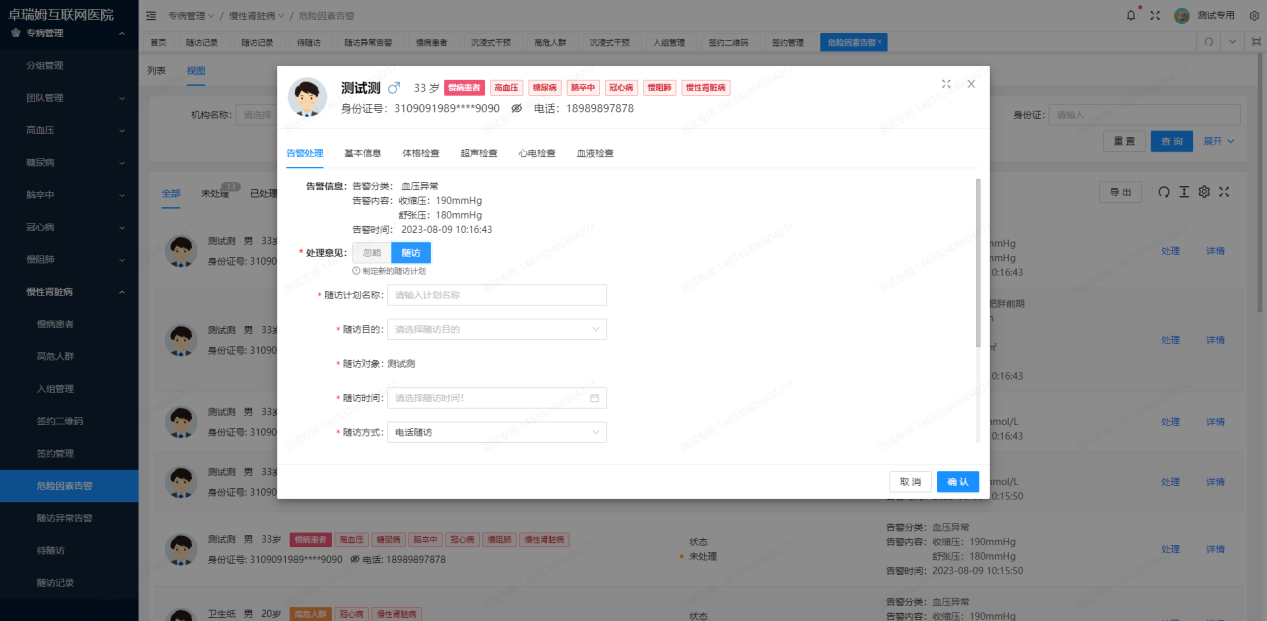Open the 随访目的 dropdown
This screenshot has width=1267, height=621.
pos(496,328)
